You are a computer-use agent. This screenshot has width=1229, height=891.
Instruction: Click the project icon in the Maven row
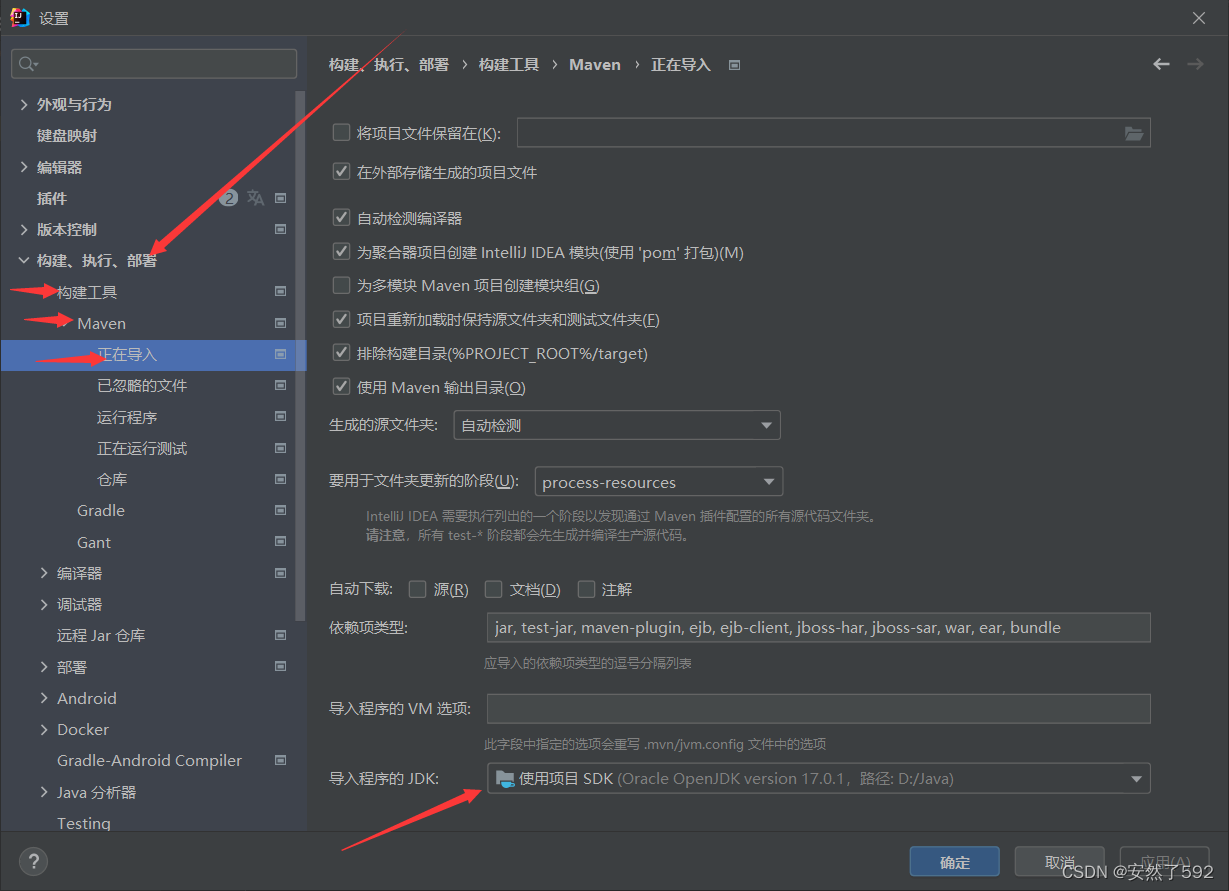(x=280, y=323)
